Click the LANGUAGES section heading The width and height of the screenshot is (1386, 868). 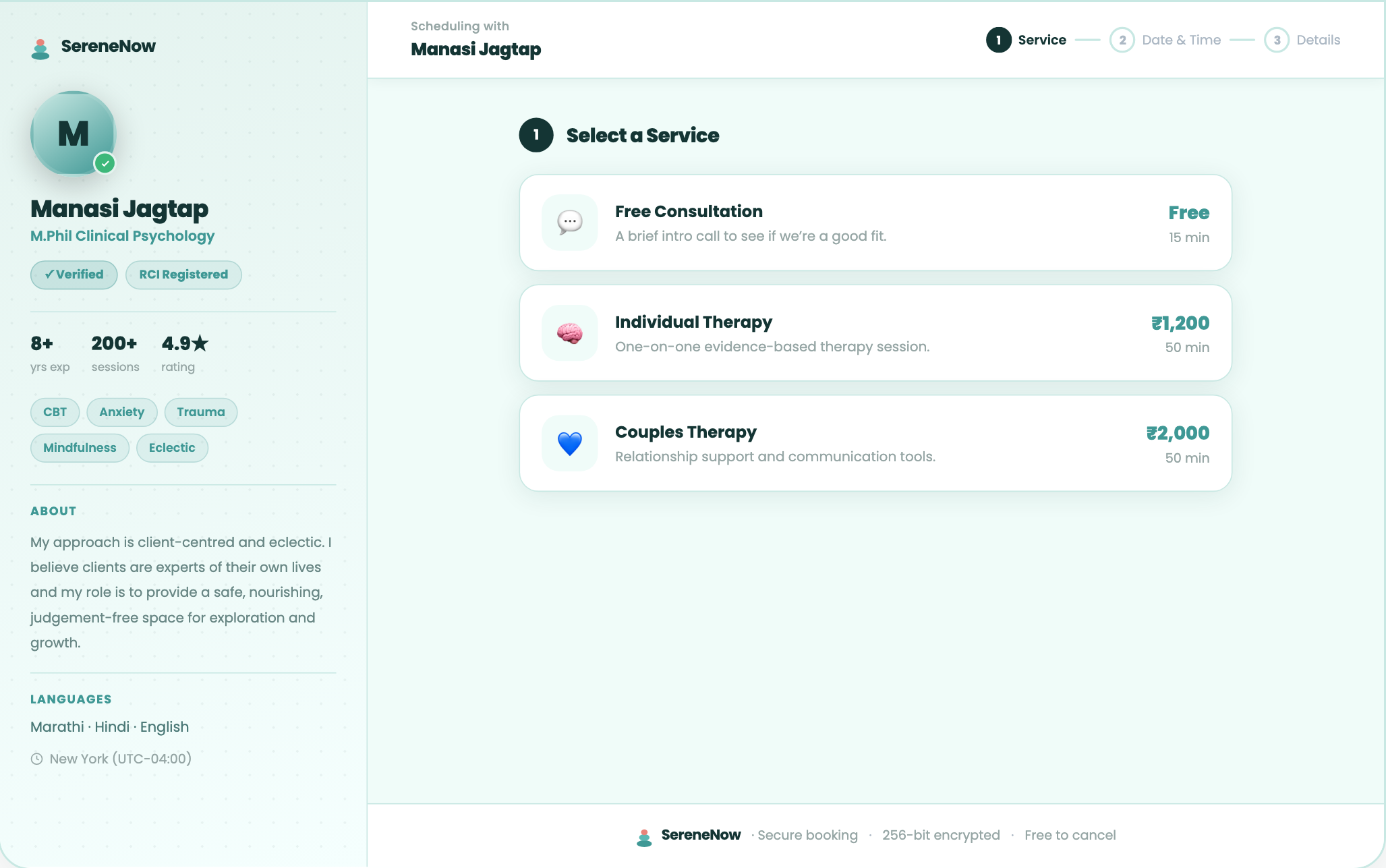pos(71,699)
